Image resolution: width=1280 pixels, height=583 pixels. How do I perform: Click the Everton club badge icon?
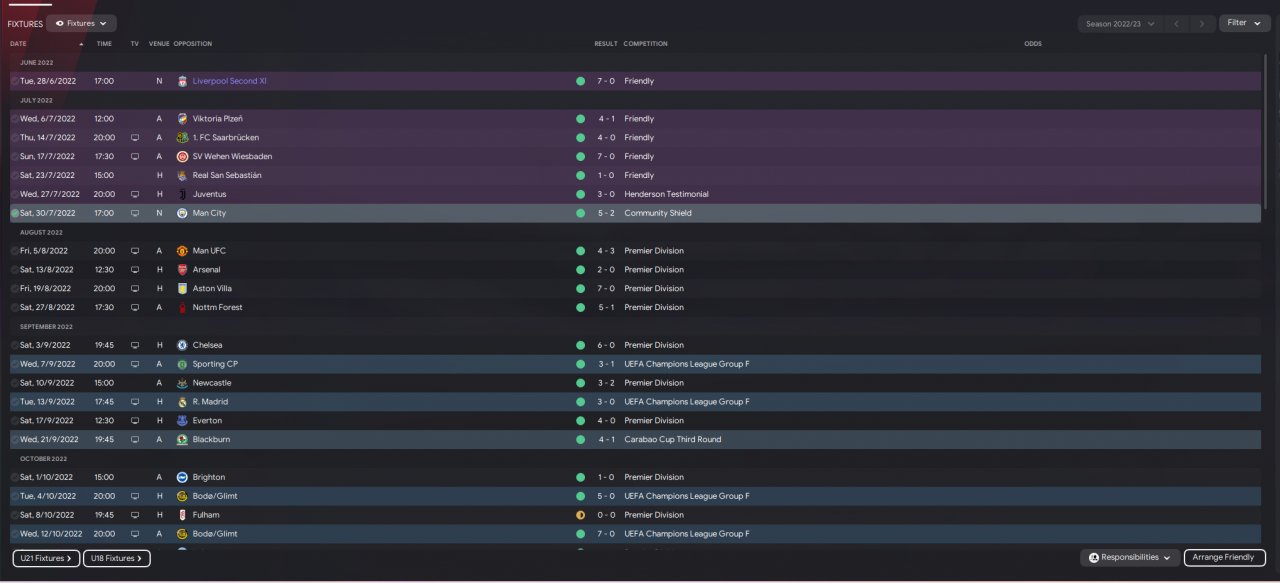point(182,421)
